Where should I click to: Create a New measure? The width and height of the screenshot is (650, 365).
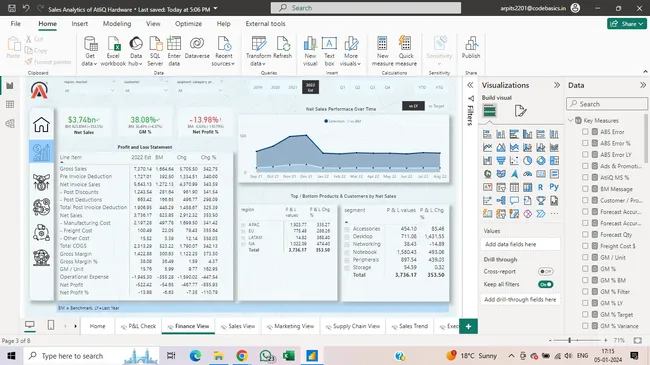coord(382,51)
